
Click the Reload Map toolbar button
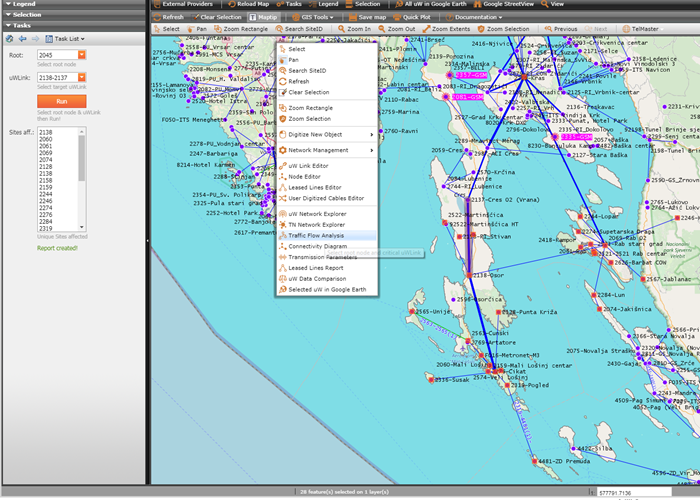coord(248,4)
